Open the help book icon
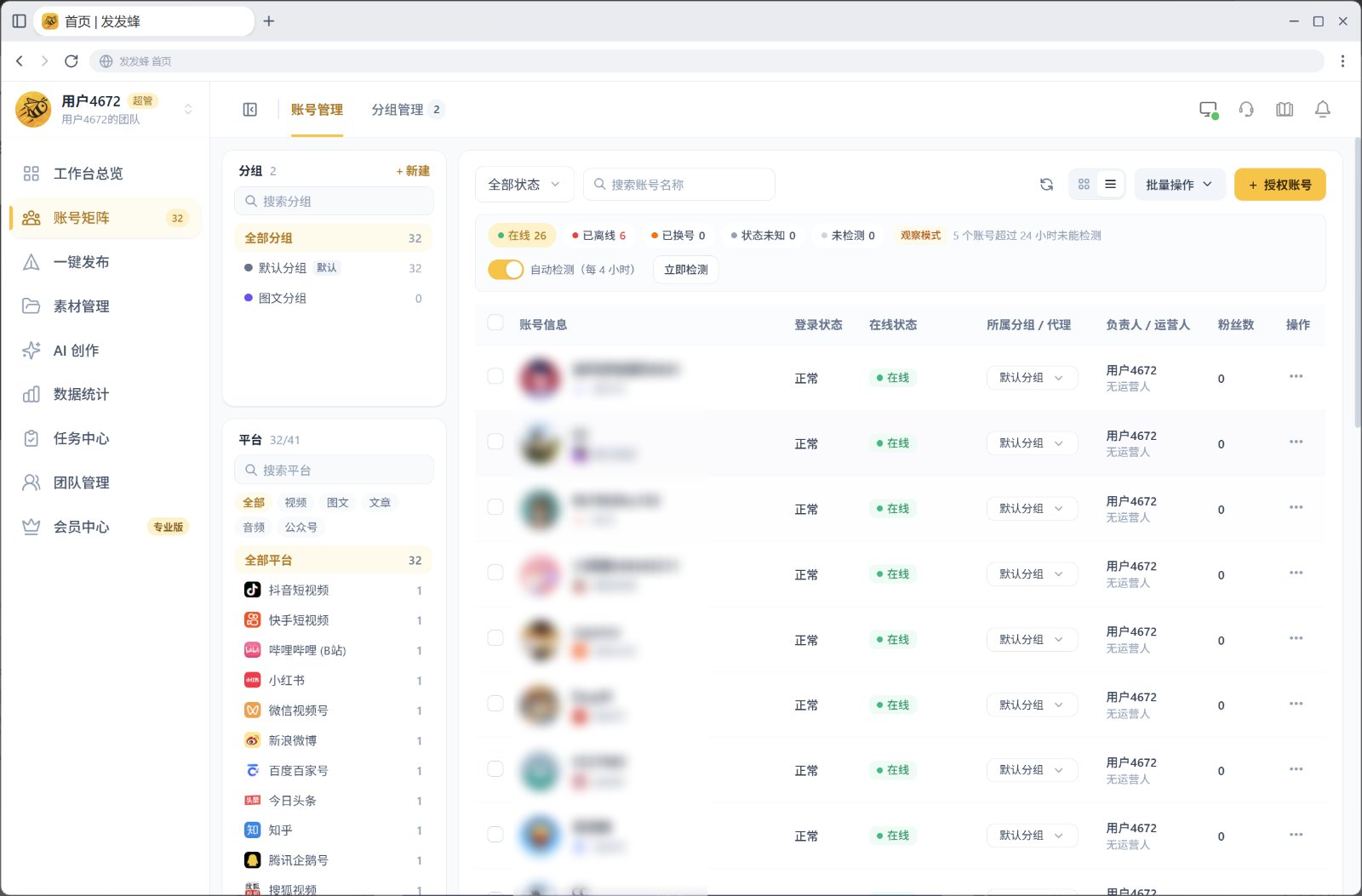The image size is (1362, 896). [x=1285, y=110]
